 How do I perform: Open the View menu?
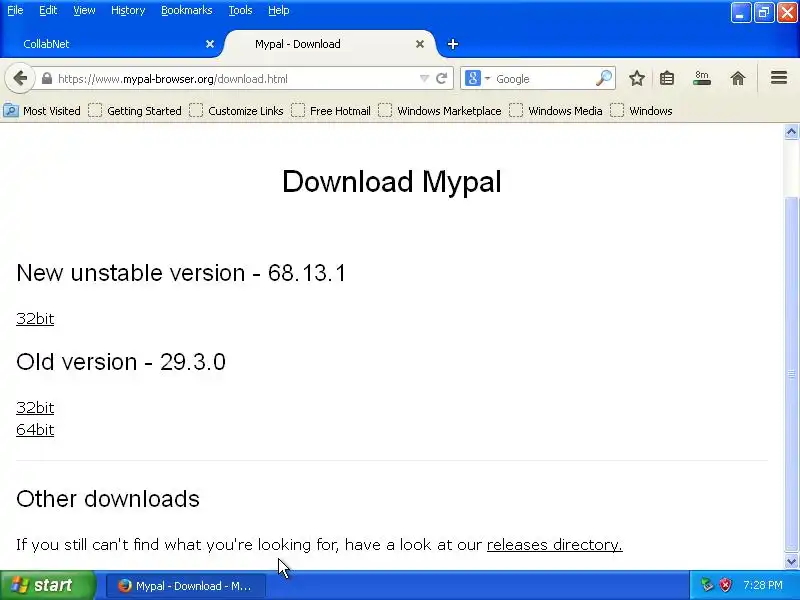pos(84,10)
